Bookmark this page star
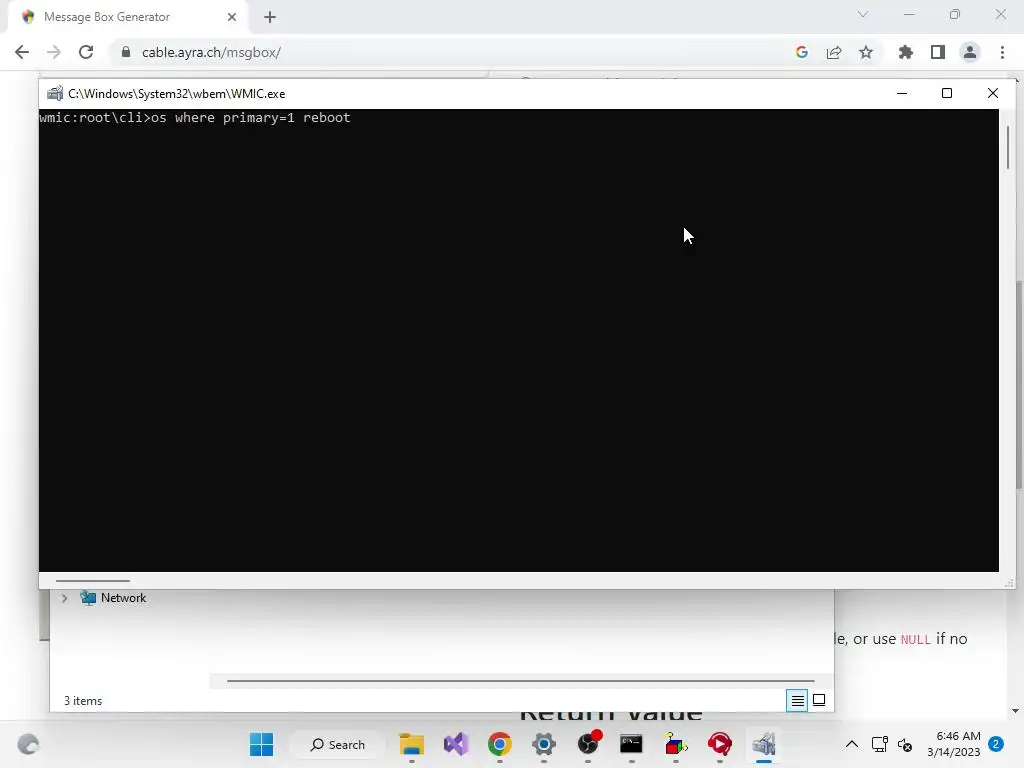Image resolution: width=1024 pixels, height=768 pixels. click(866, 52)
